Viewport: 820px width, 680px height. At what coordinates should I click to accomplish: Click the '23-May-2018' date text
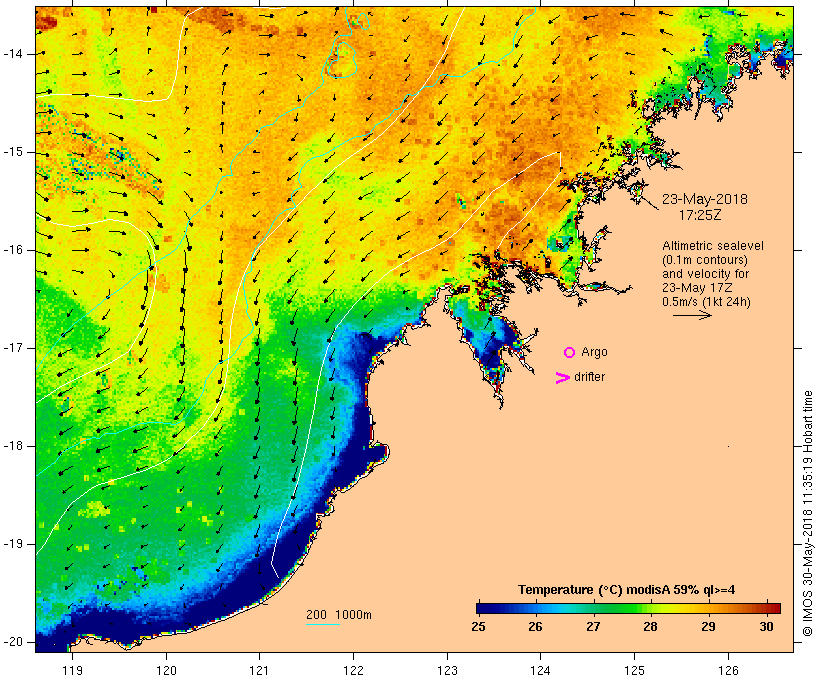704,199
